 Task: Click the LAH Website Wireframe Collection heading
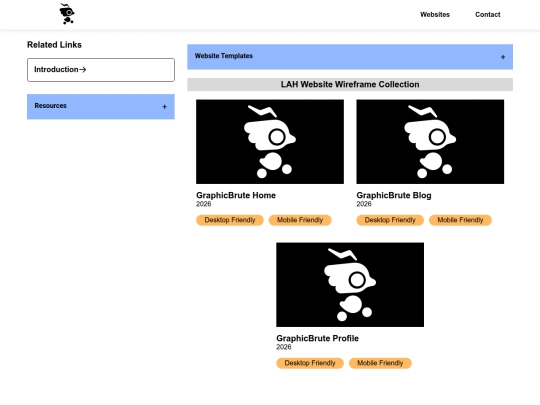pos(350,84)
